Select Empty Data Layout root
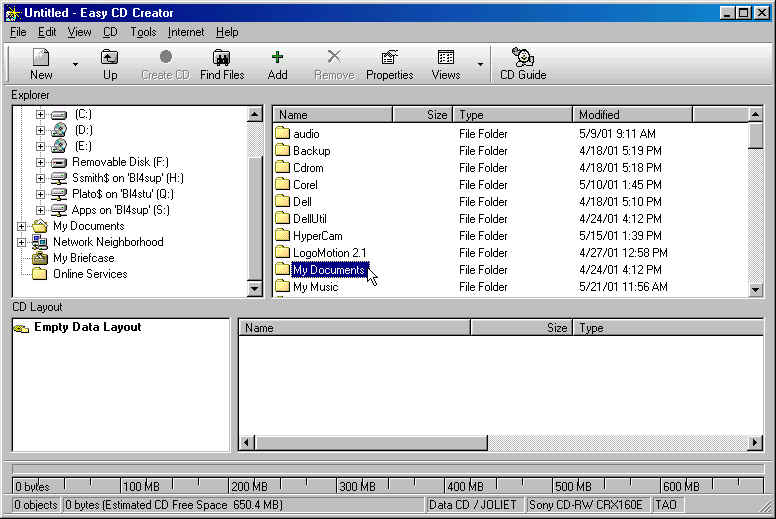This screenshot has height=519, width=776. click(88, 327)
